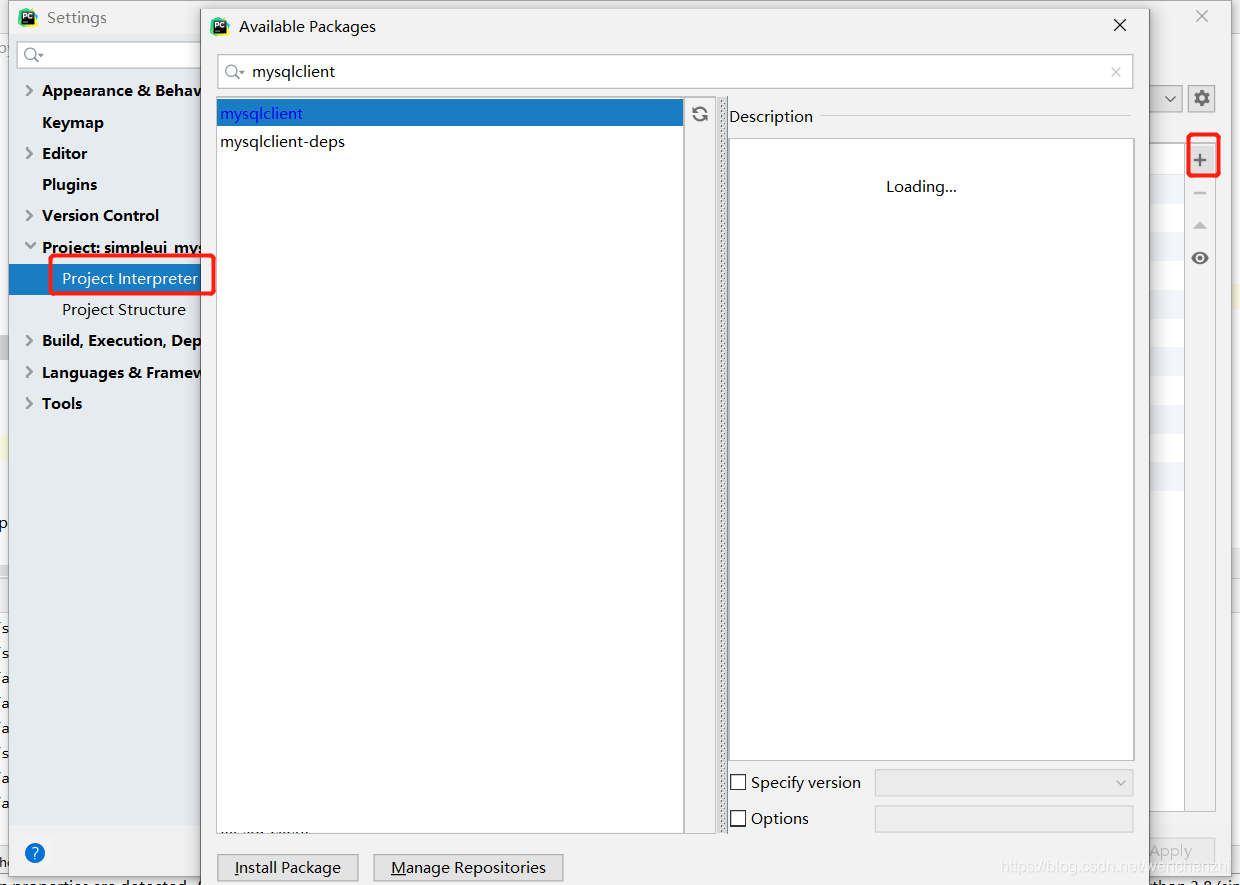Click the search magnifier icon in Available Packages
Screen dimensions: 1240x885
coord(234,72)
